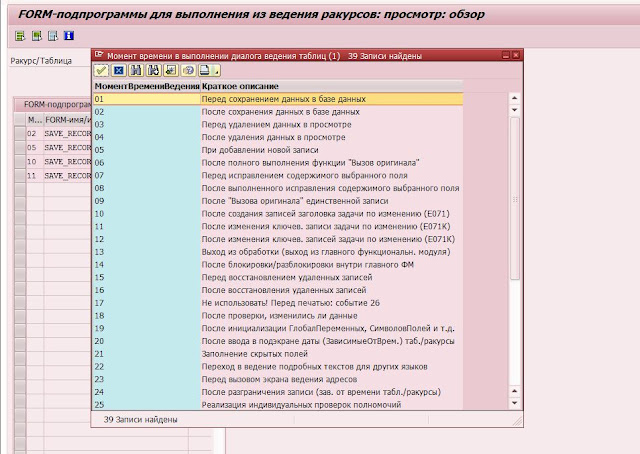Select row После выполненного исправления содержимого выбранного поля
This screenshot has width=640, height=454.
[278, 188]
